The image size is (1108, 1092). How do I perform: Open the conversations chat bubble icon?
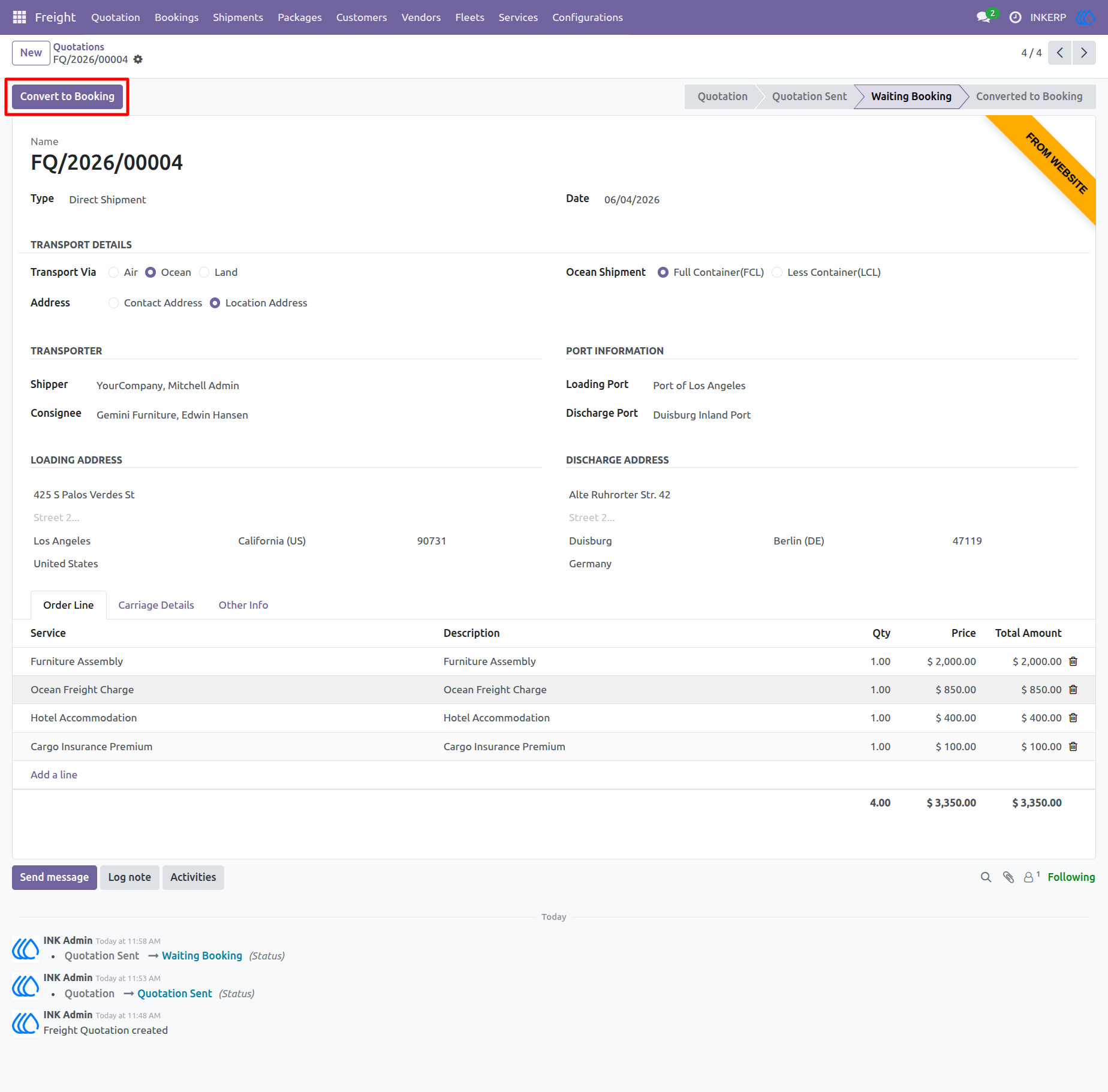[x=983, y=17]
